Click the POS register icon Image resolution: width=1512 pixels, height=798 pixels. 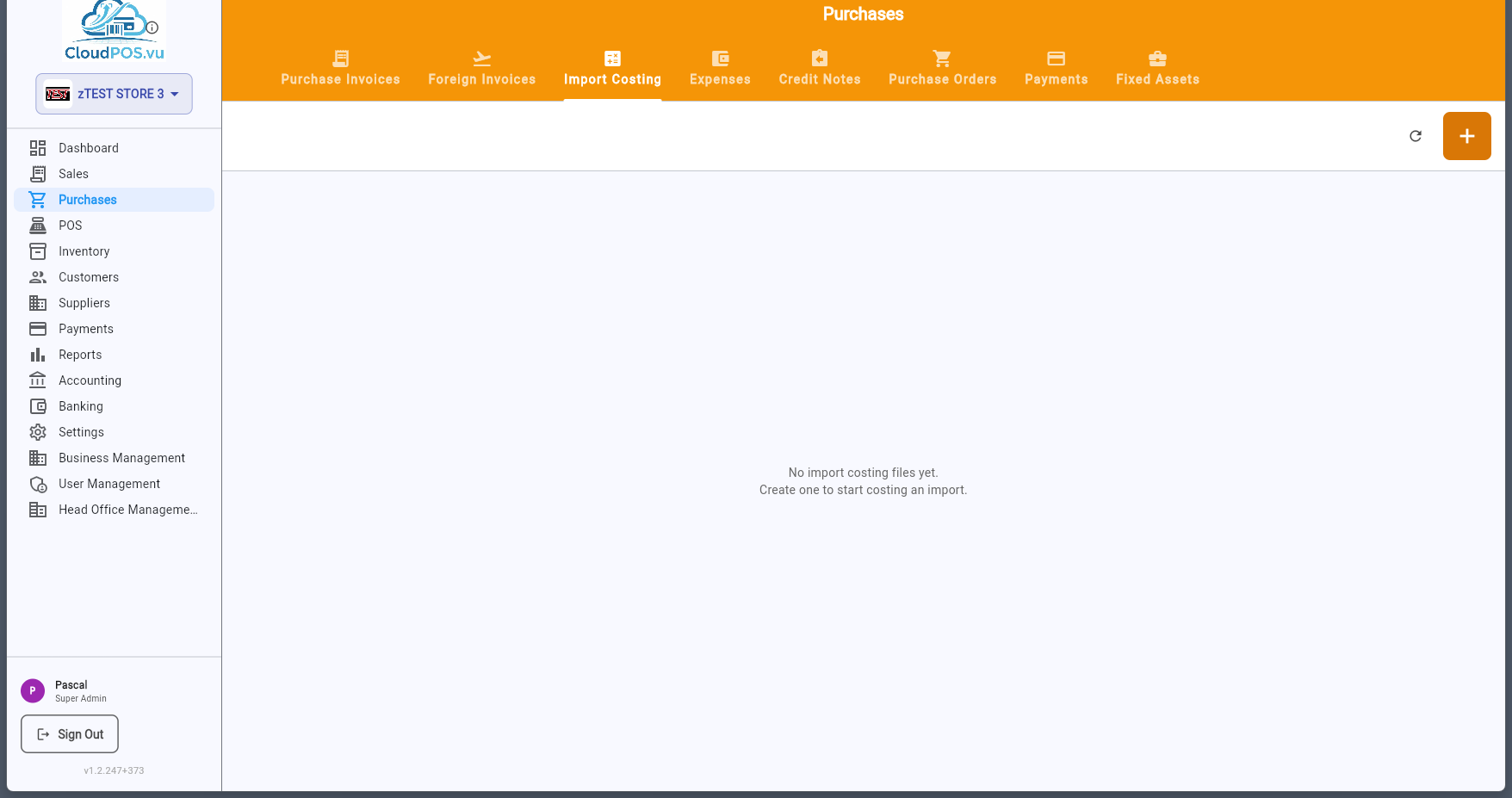(38, 226)
